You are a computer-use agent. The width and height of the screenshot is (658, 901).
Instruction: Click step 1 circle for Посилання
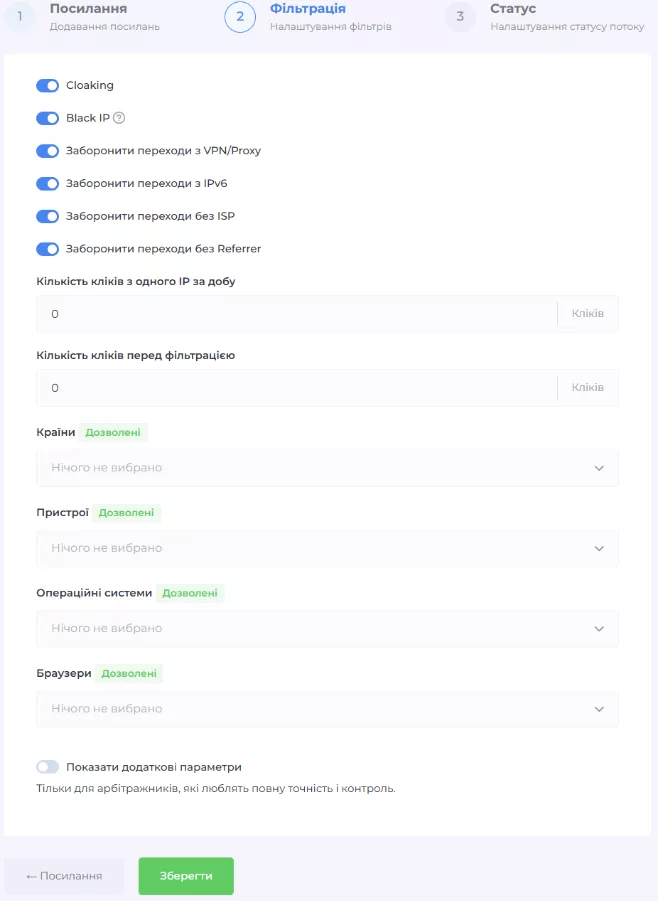pos(19,17)
